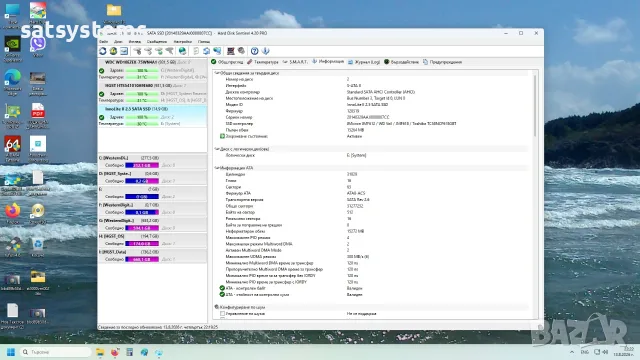
Task: Click the network computers toolbar icon
Action: [217, 51]
